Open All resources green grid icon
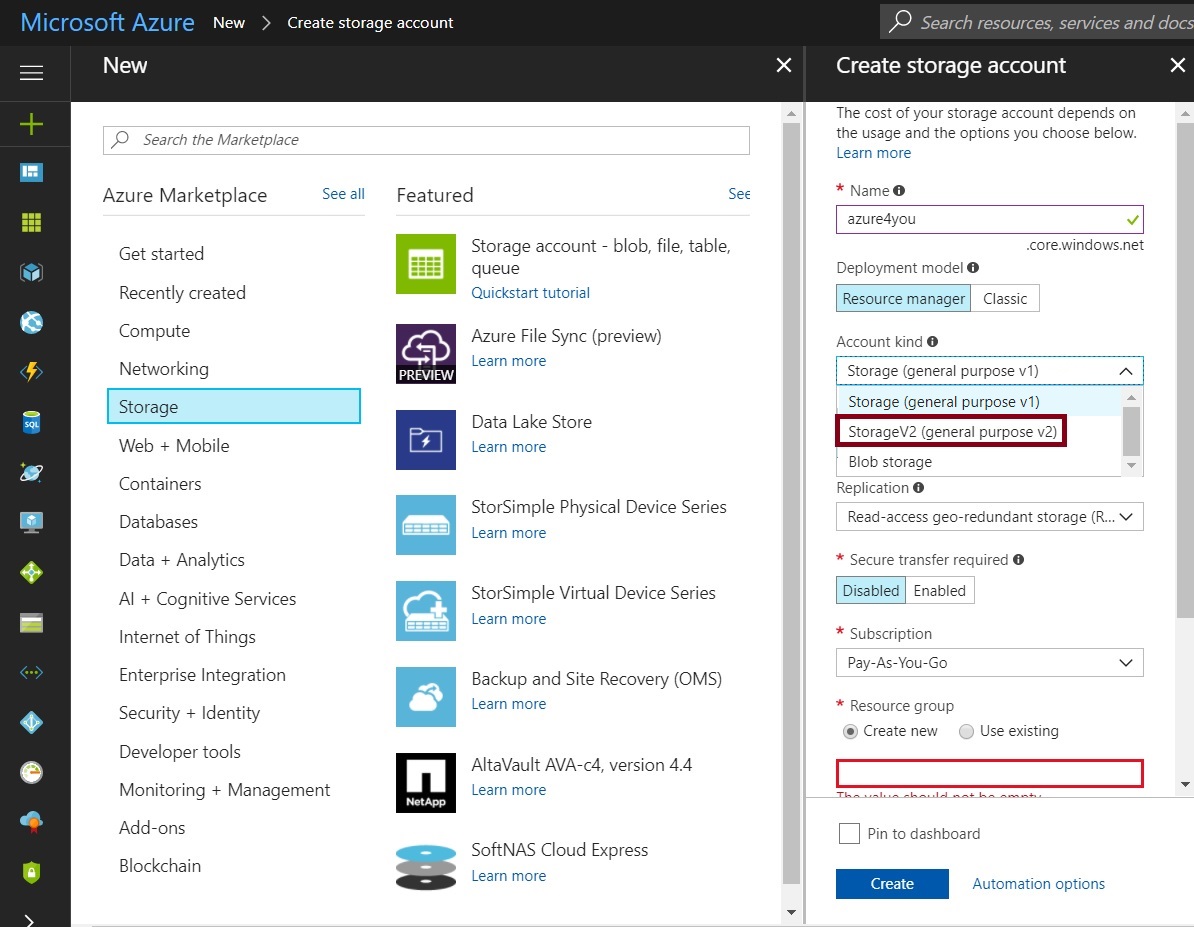The width and height of the screenshot is (1194, 927). click(x=31, y=222)
